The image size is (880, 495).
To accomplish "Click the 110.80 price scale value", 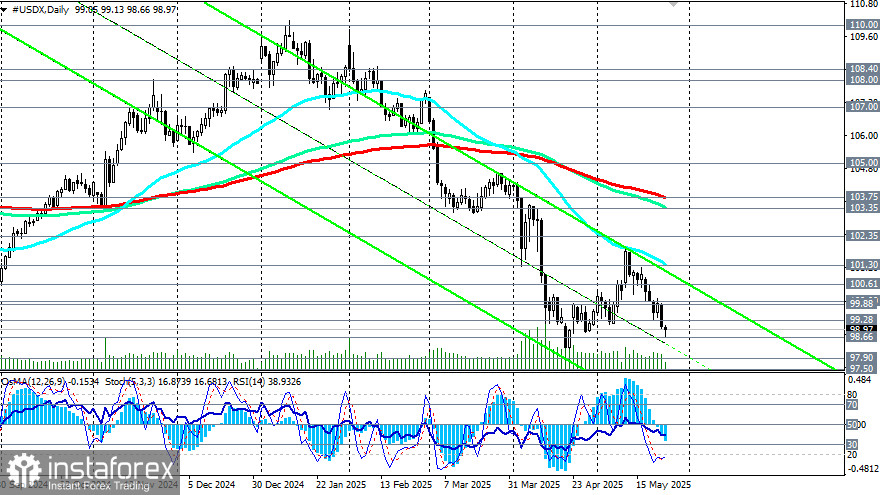I will 864,3.
